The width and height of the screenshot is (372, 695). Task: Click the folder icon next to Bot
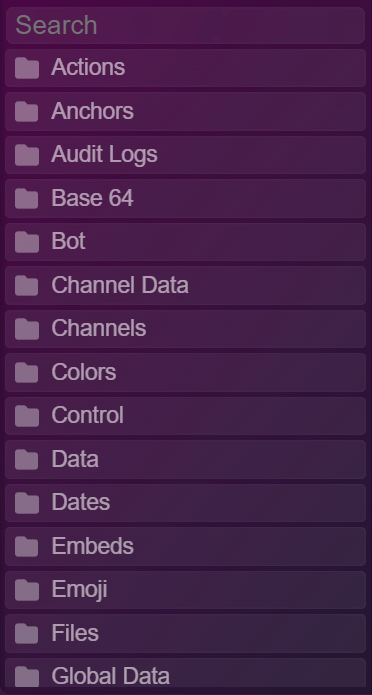[x=27, y=242]
